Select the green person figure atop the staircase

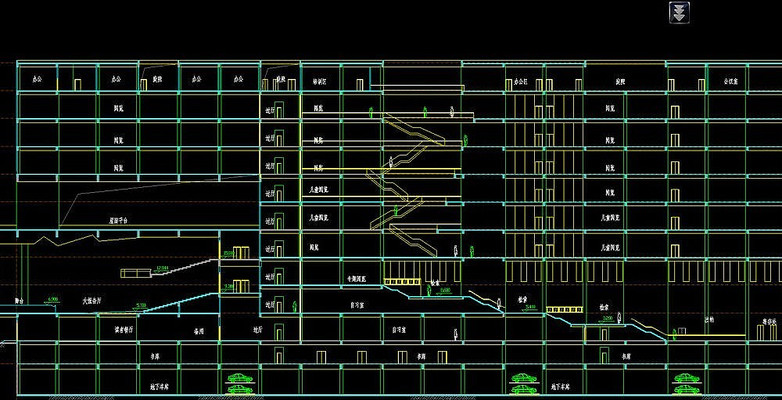pos(372,112)
